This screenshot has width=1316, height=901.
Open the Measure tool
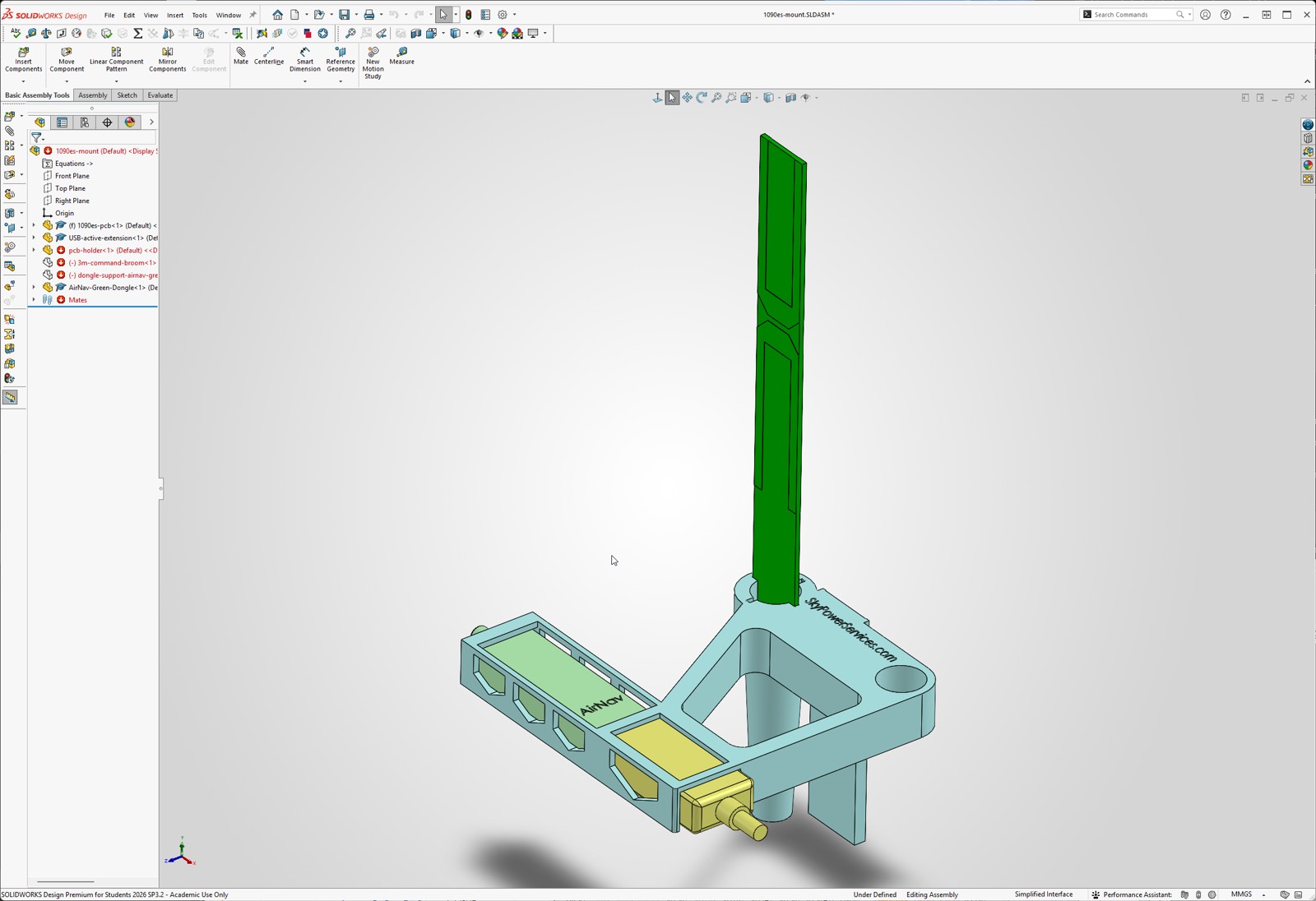[x=401, y=56]
